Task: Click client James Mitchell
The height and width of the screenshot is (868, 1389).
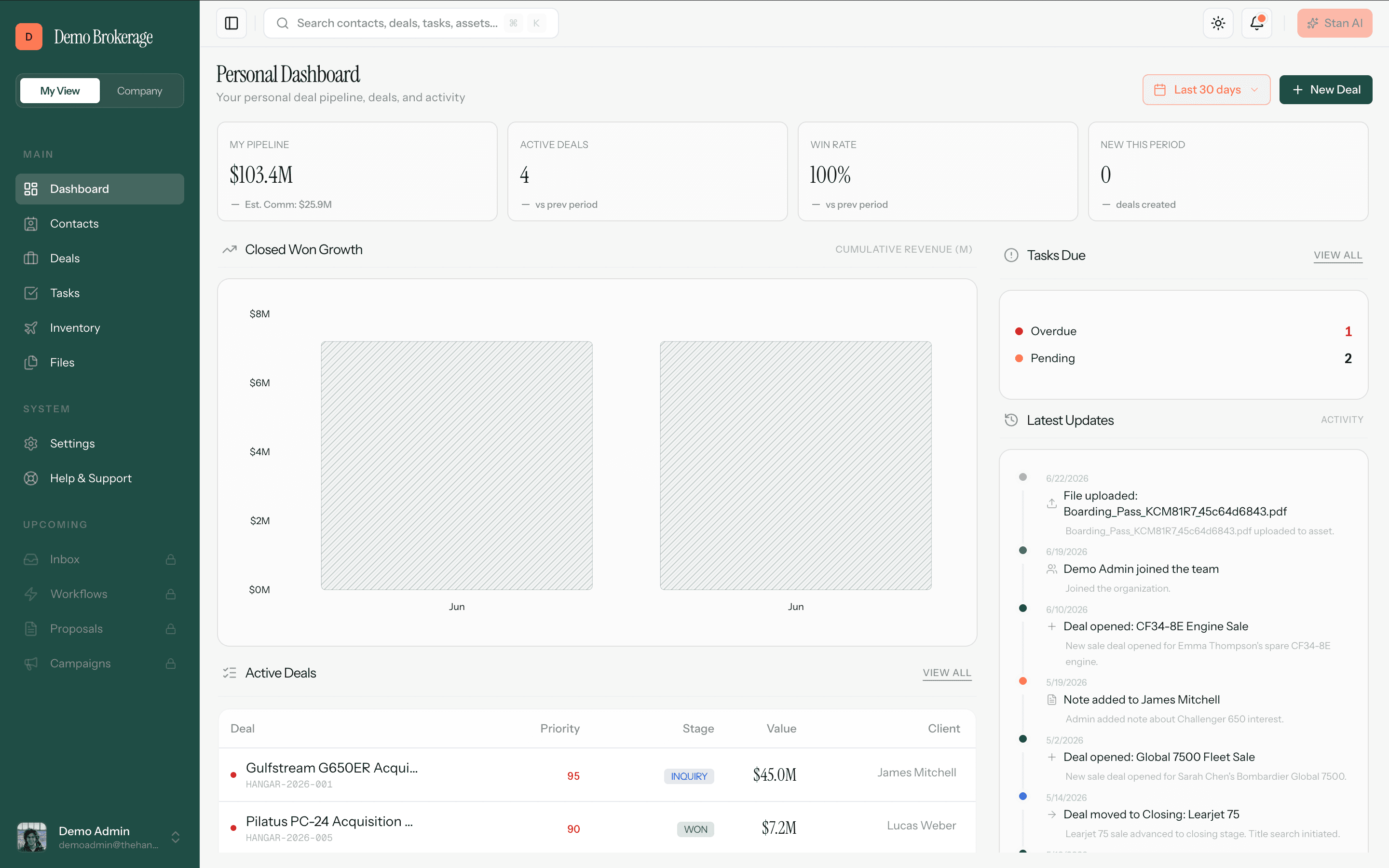Action: tap(917, 773)
